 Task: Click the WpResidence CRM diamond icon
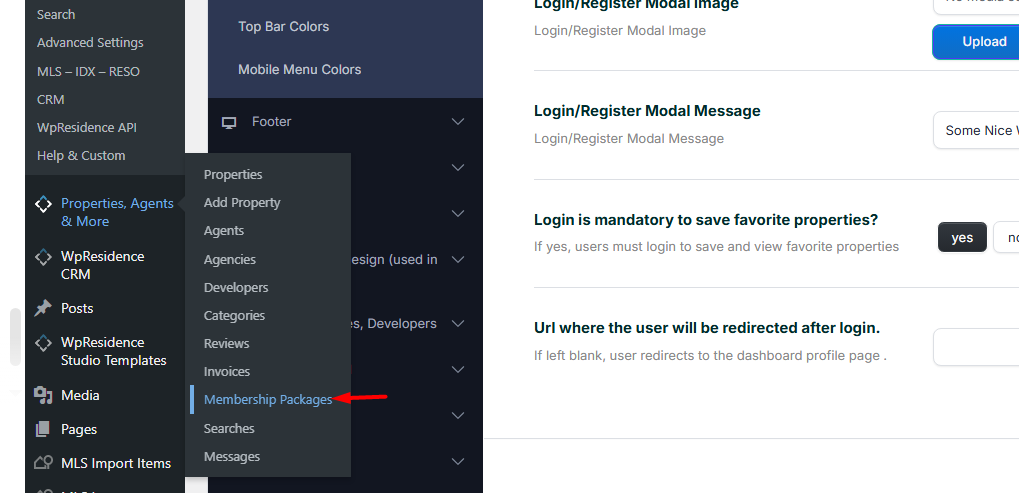pyautogui.click(x=43, y=257)
